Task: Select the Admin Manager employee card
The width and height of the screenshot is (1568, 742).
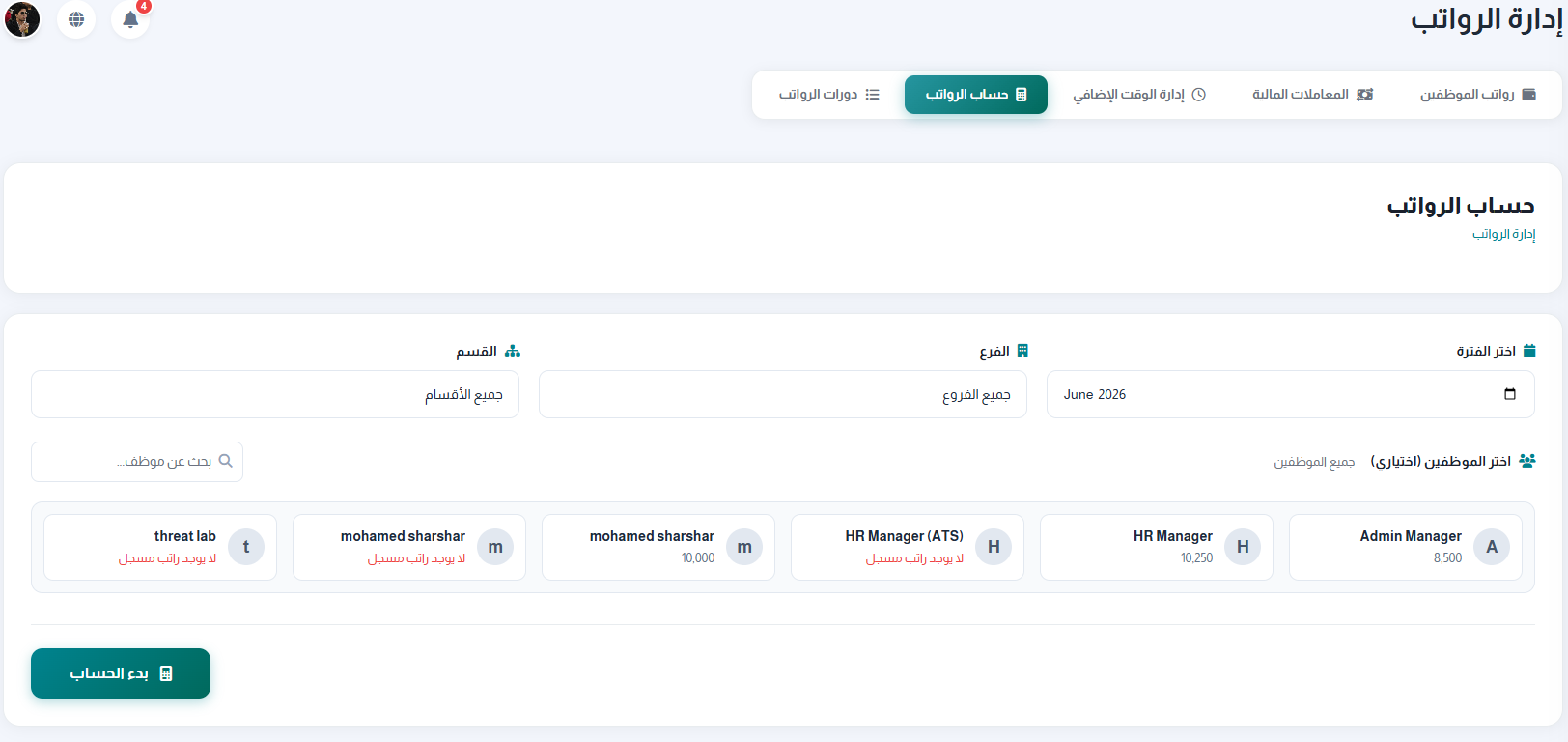Action: tap(1406, 547)
